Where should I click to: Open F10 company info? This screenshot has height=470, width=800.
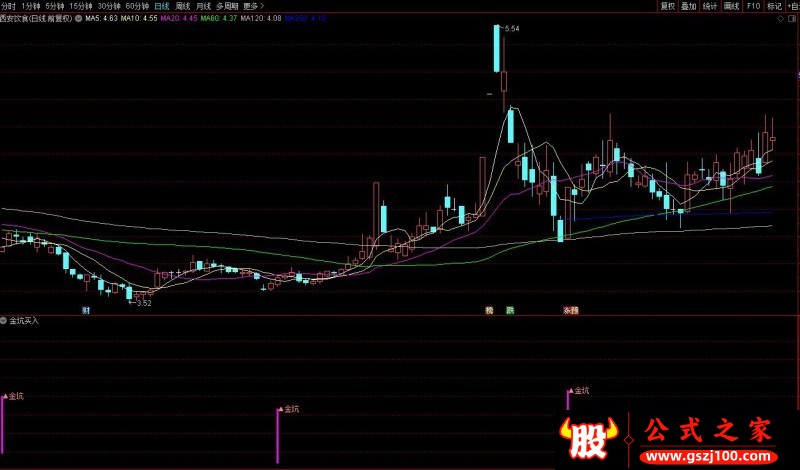tap(753, 6)
